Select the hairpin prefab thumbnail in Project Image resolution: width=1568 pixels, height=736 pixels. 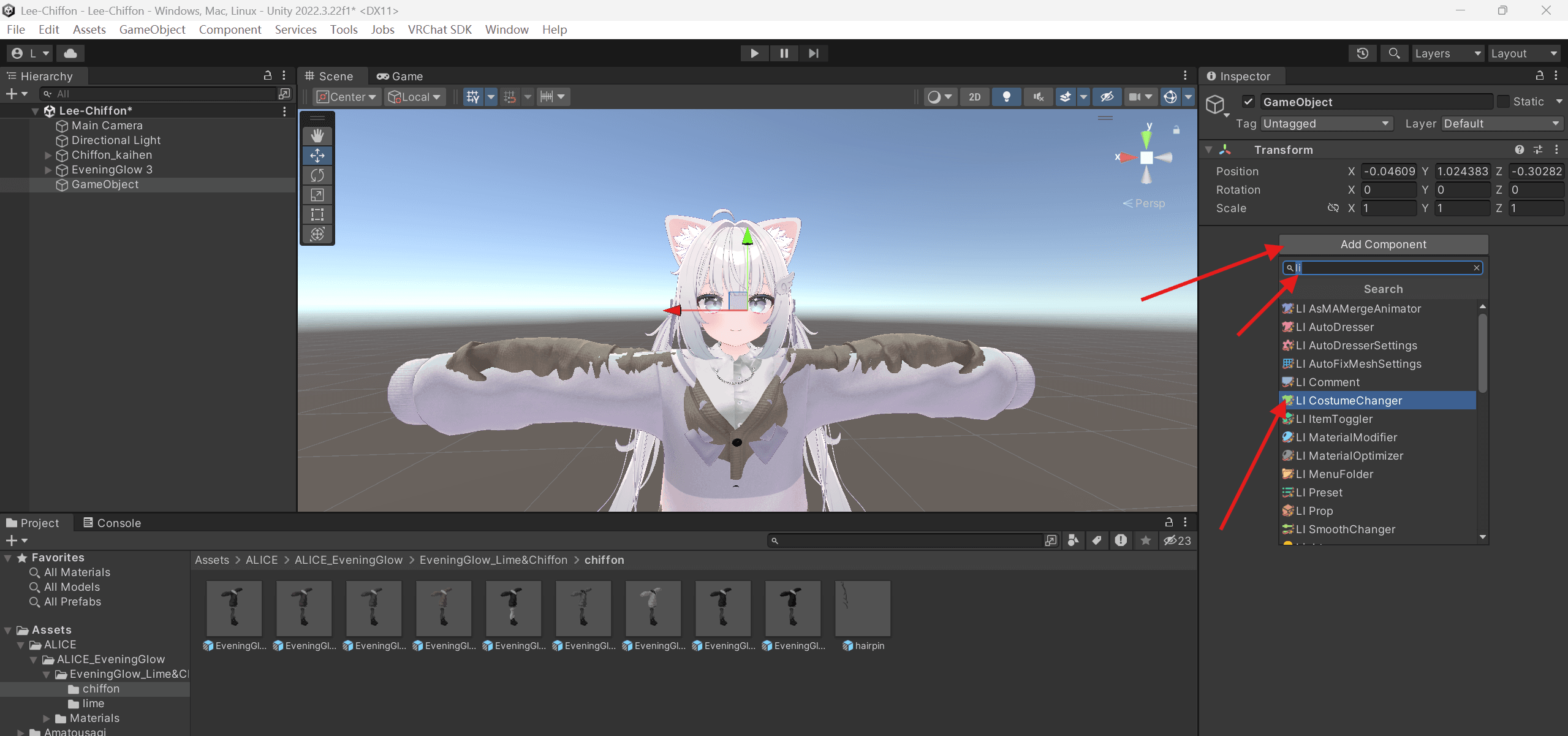click(862, 607)
